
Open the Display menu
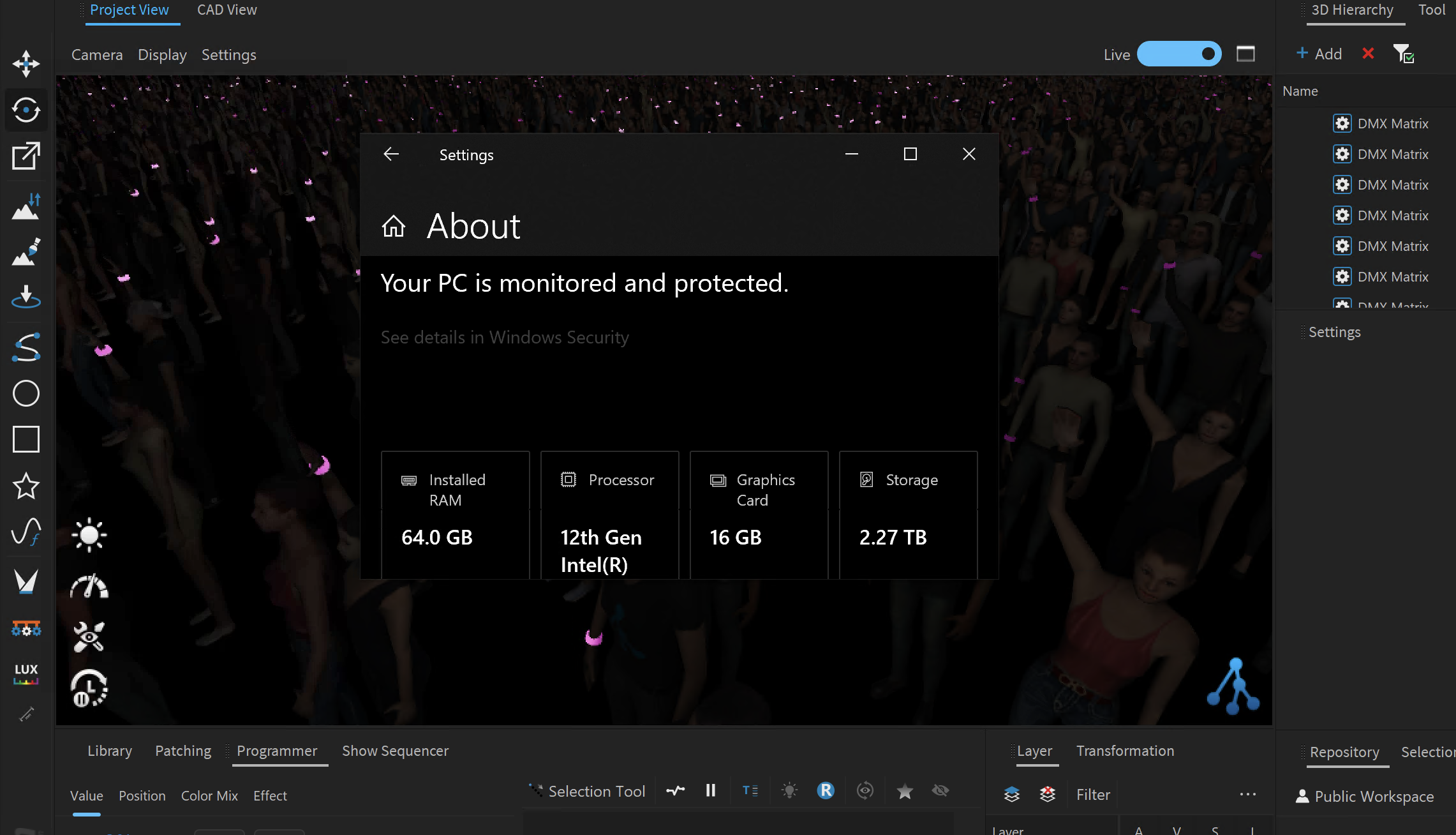pyautogui.click(x=162, y=55)
